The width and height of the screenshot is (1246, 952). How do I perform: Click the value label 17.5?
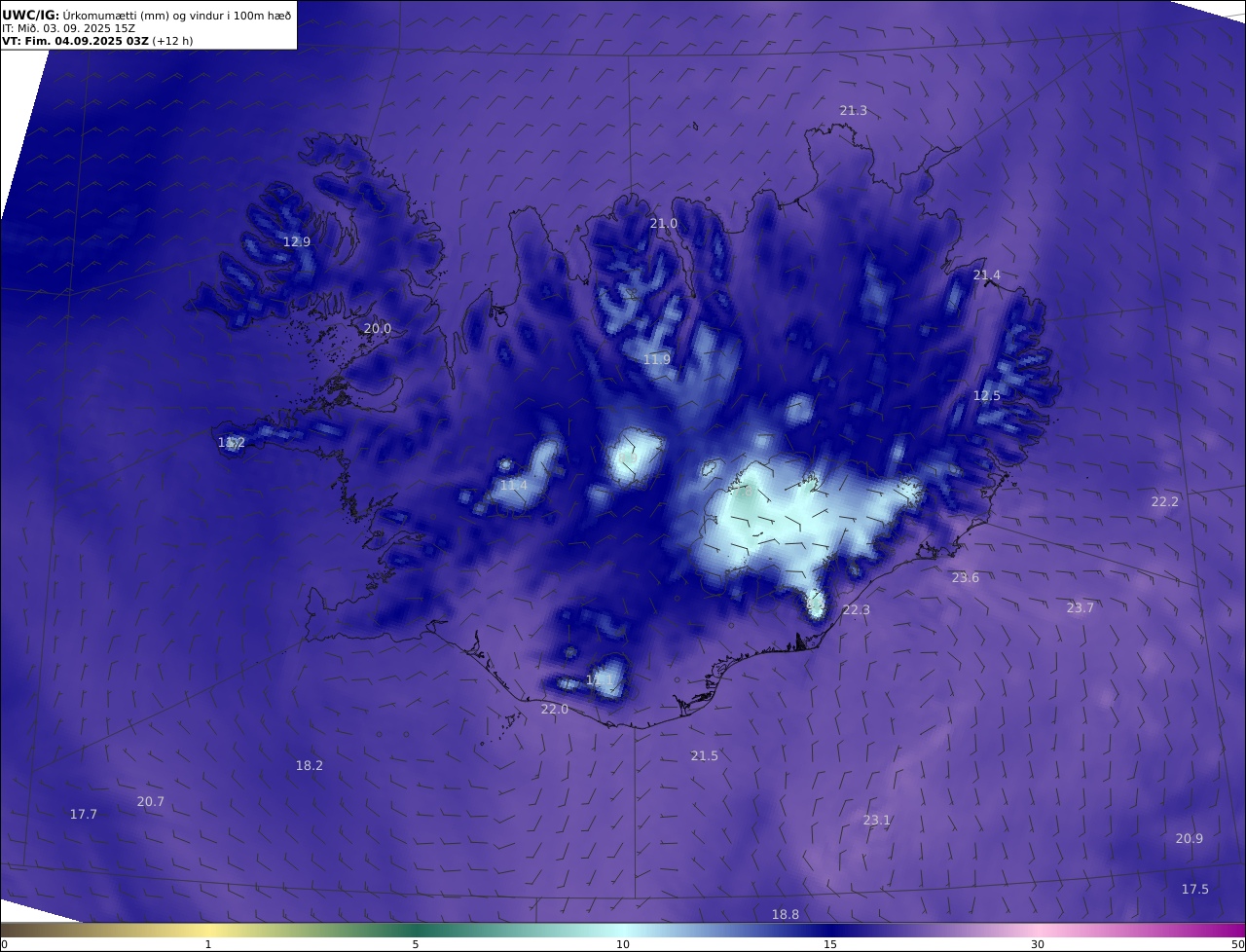point(1195,890)
